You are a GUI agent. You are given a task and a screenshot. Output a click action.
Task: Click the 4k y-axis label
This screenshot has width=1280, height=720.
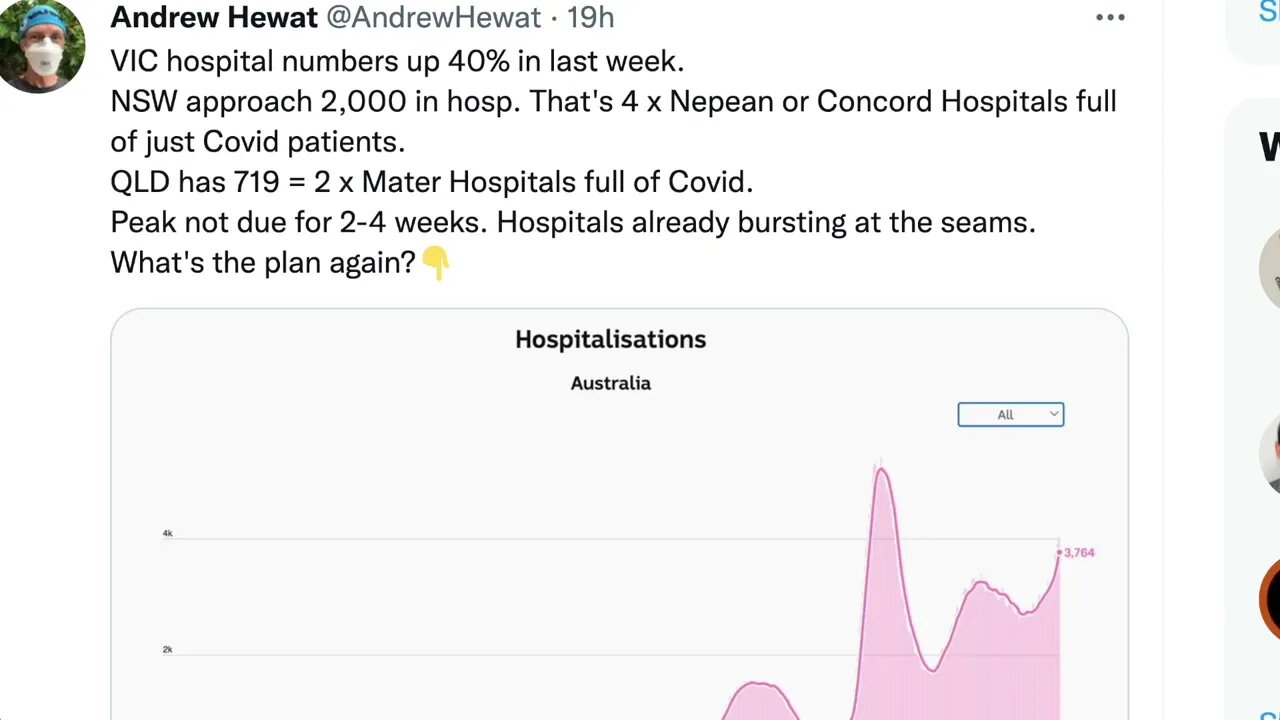pos(168,534)
